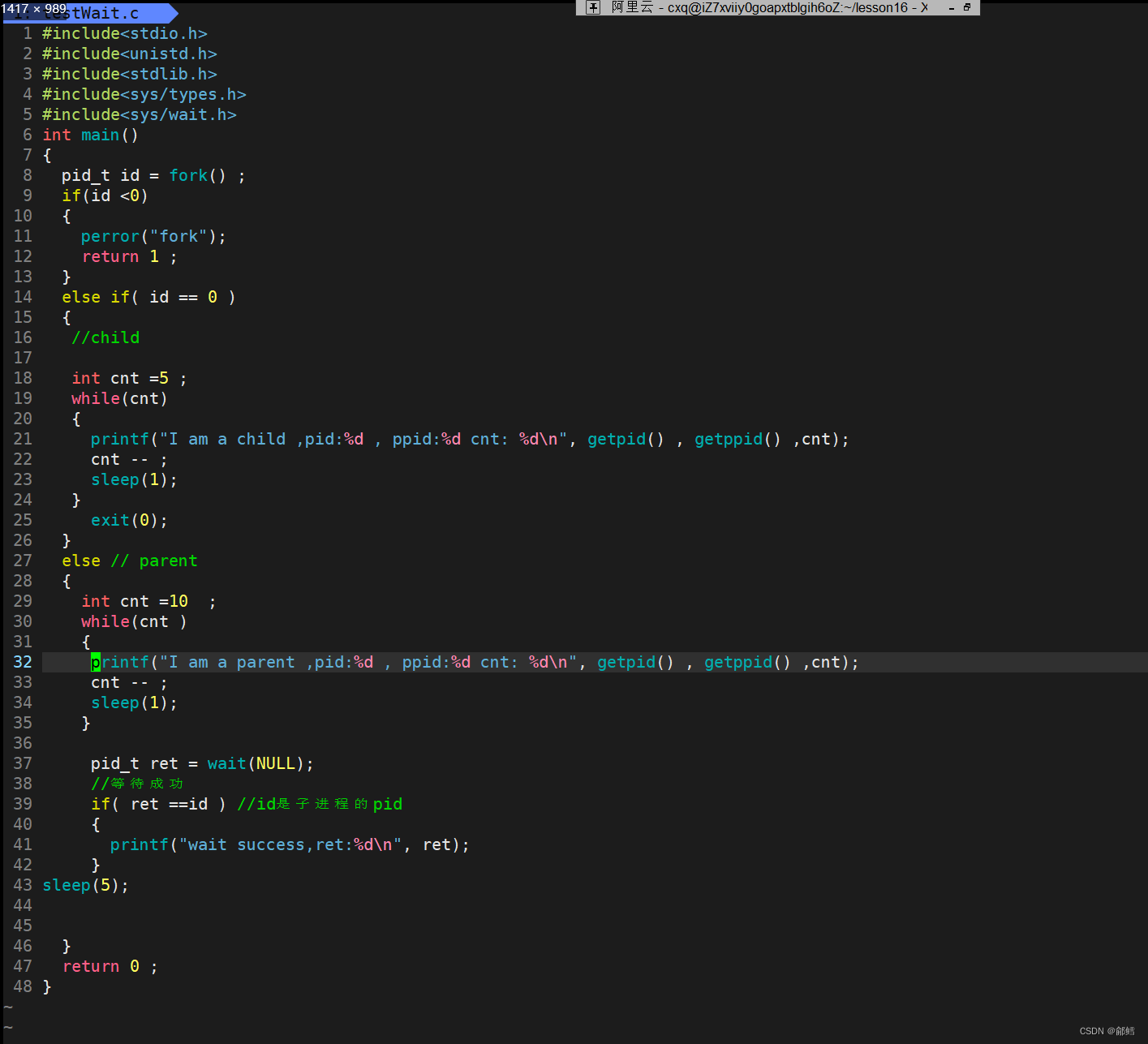
Task: Select the testWait.c buffer tab
Action: coord(90,13)
